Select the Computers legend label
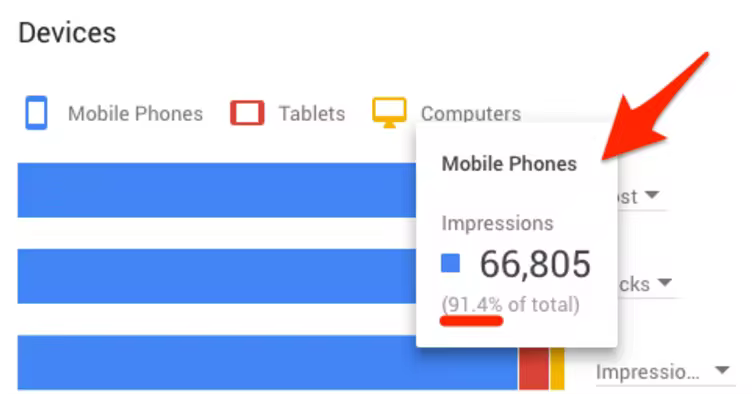756x394 pixels. click(x=471, y=114)
